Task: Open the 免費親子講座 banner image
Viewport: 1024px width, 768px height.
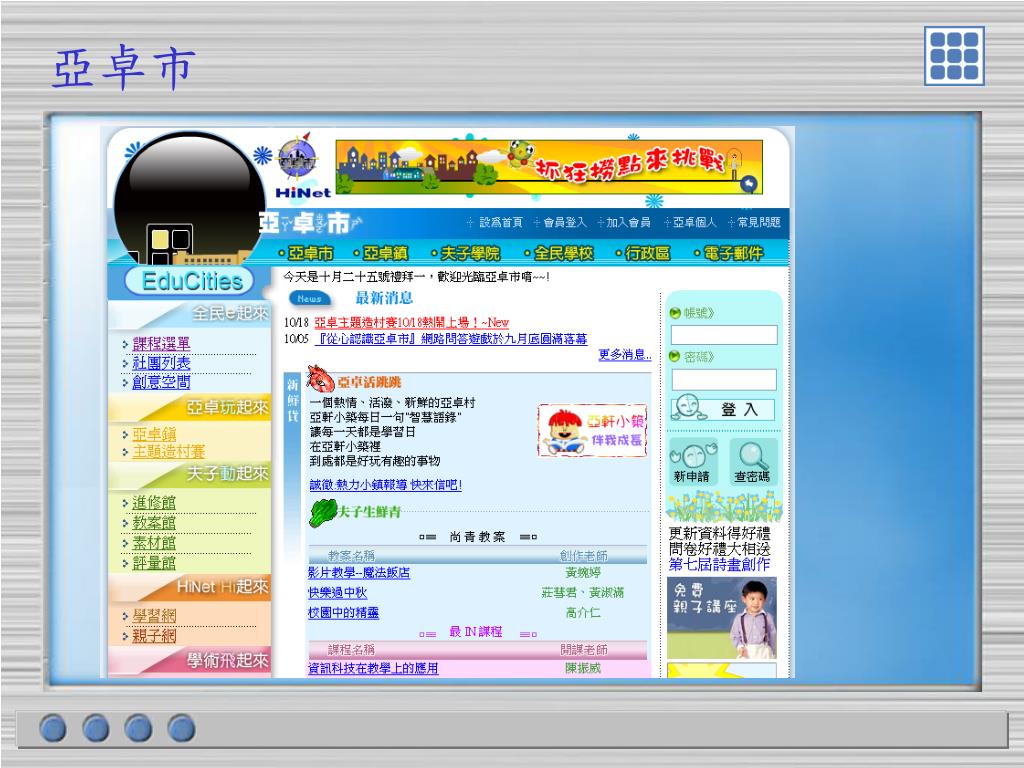Action: click(722, 618)
